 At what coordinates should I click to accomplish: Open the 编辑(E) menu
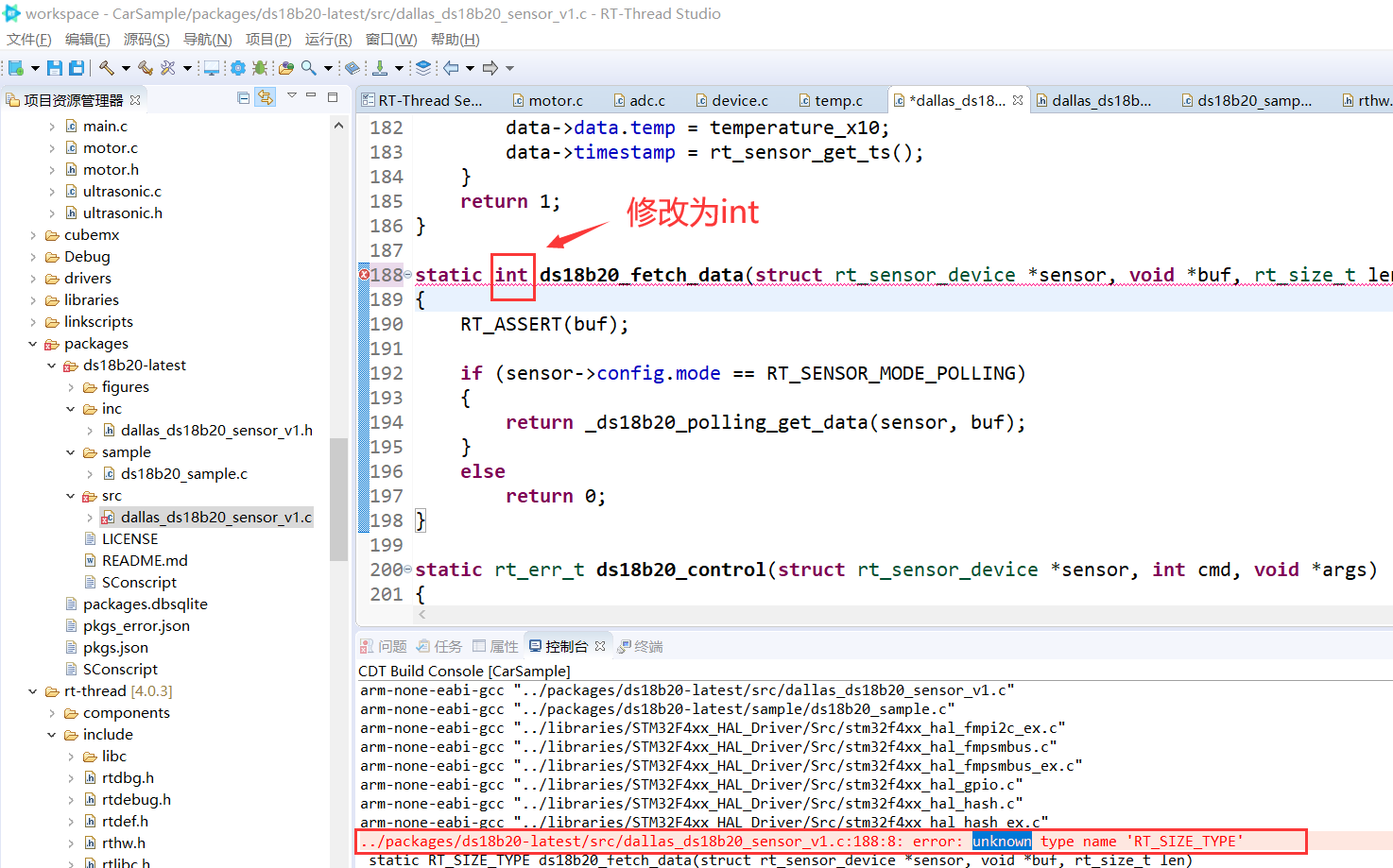pos(88,39)
